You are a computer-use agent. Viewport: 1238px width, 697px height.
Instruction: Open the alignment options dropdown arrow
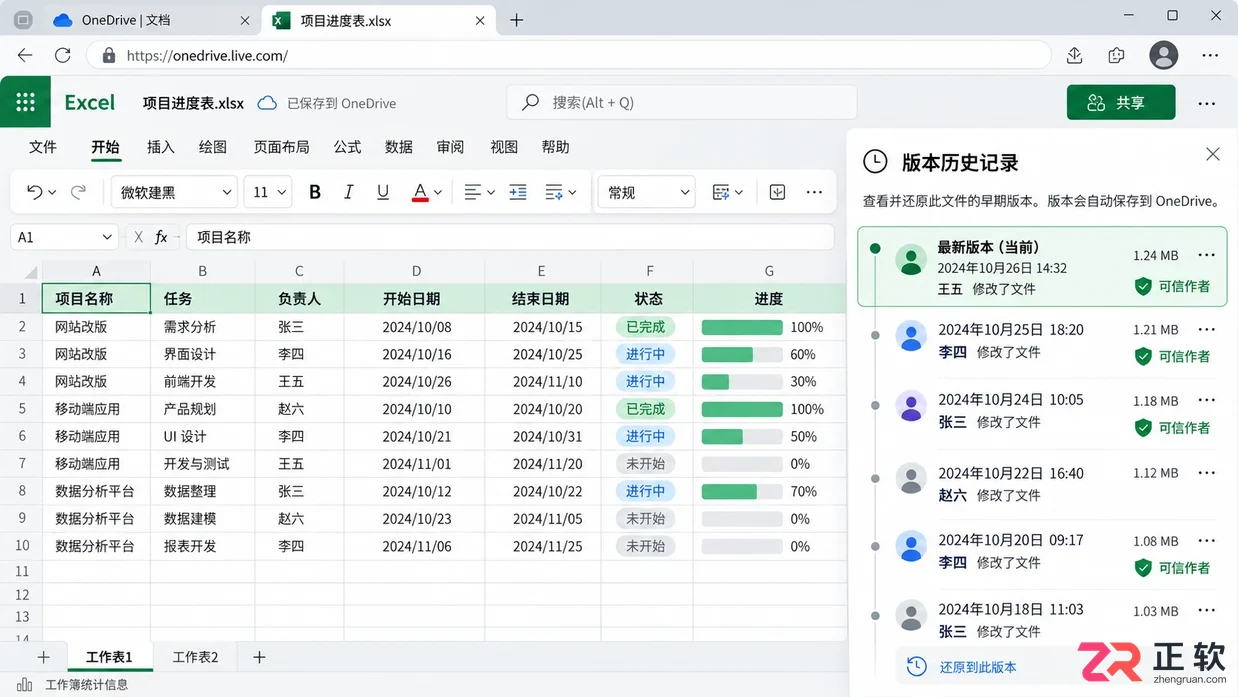pos(491,193)
